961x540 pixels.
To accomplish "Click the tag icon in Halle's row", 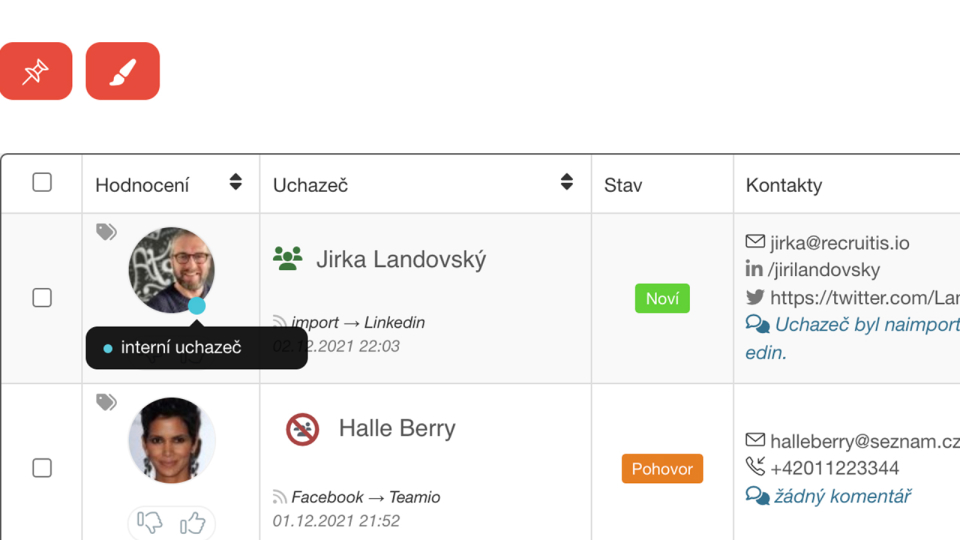I will 106,402.
